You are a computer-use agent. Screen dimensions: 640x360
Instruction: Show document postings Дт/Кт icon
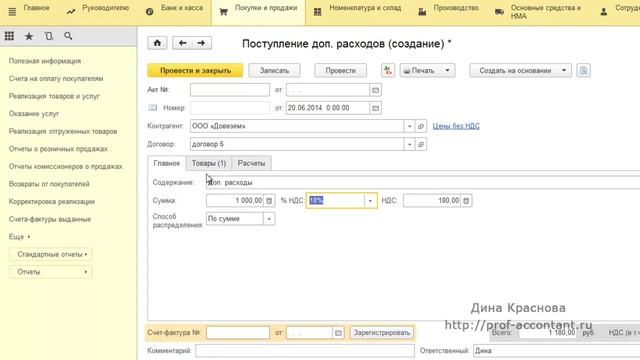point(388,70)
